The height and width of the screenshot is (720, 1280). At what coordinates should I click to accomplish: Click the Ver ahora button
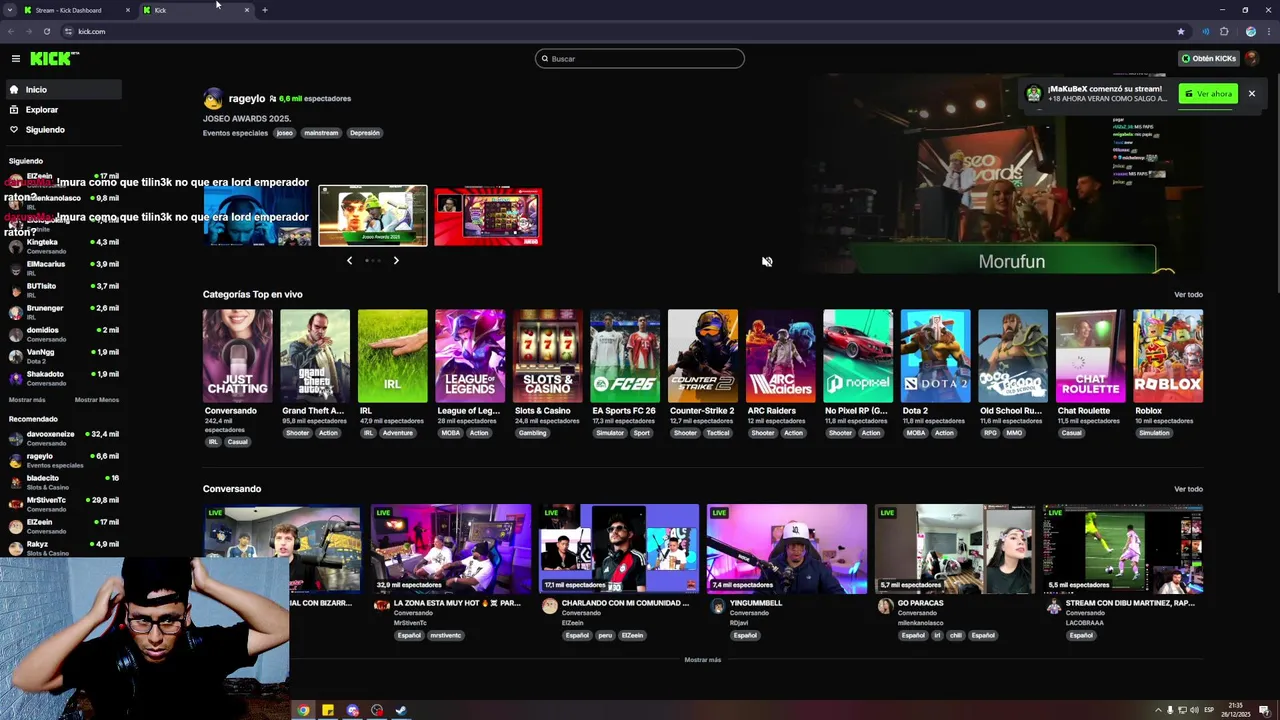(x=1208, y=94)
